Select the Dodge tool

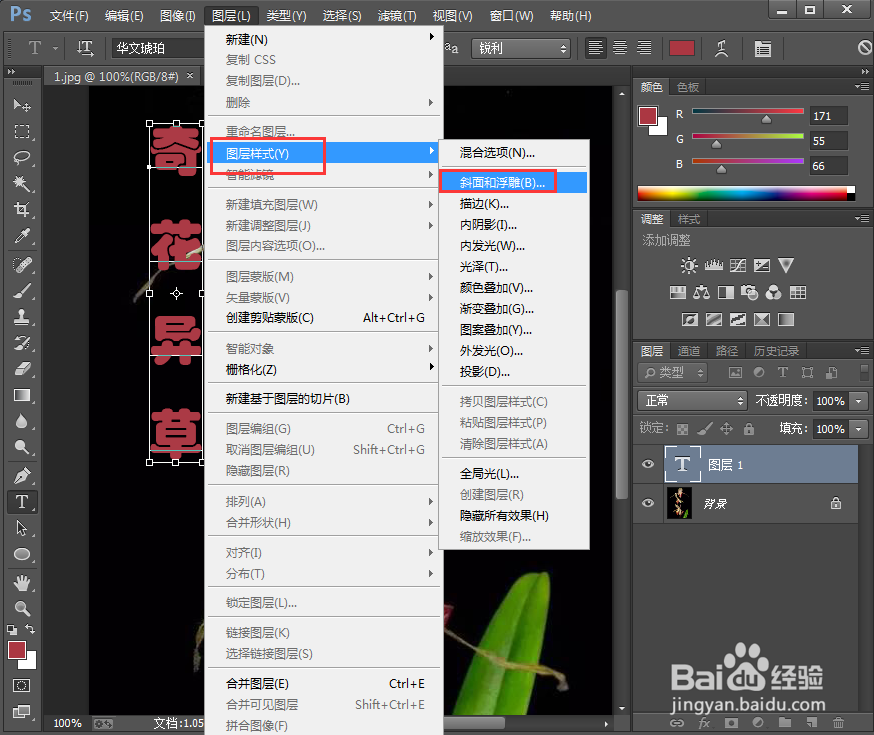22,447
